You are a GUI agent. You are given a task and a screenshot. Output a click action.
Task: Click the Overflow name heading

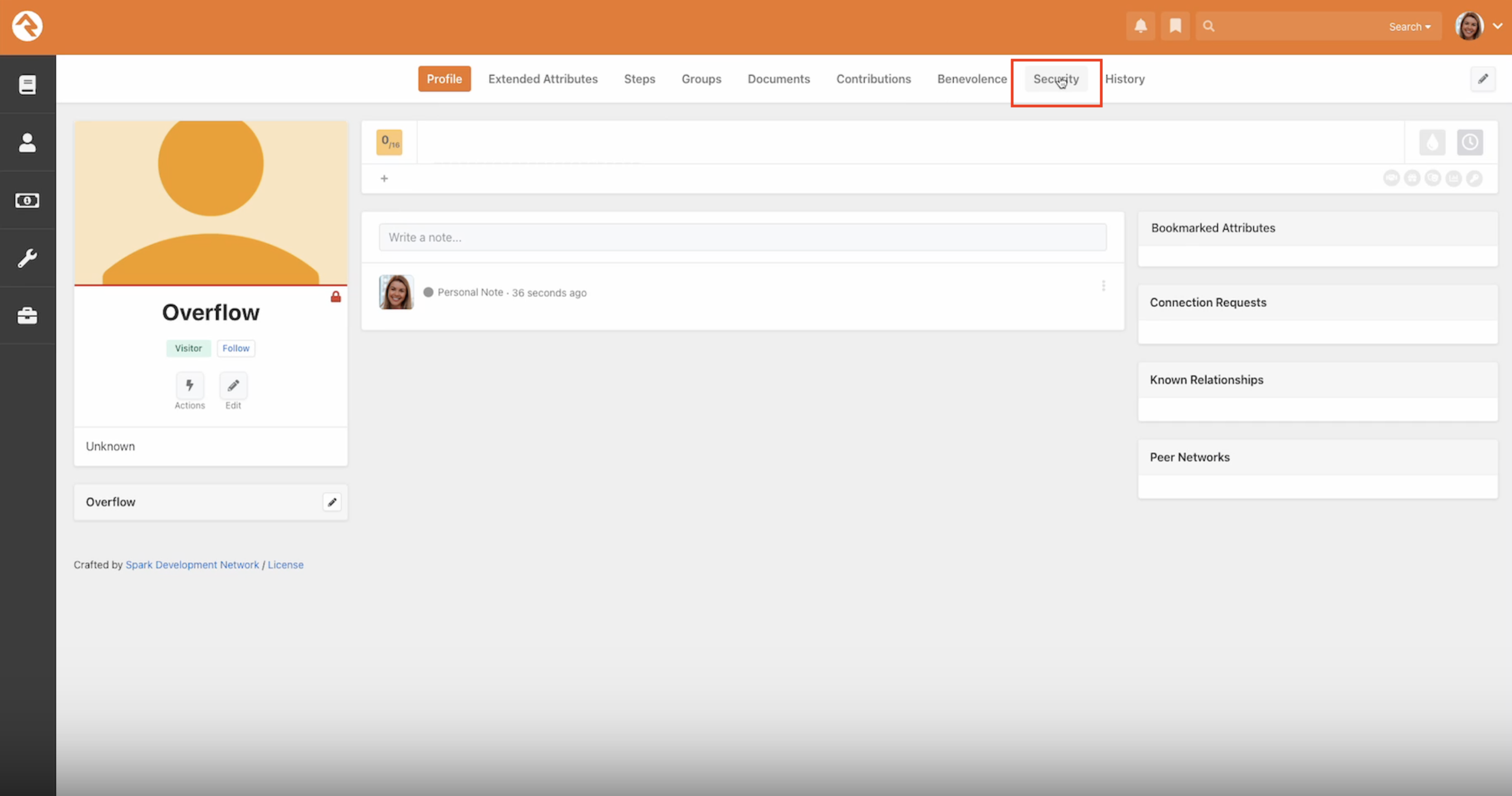(x=211, y=312)
